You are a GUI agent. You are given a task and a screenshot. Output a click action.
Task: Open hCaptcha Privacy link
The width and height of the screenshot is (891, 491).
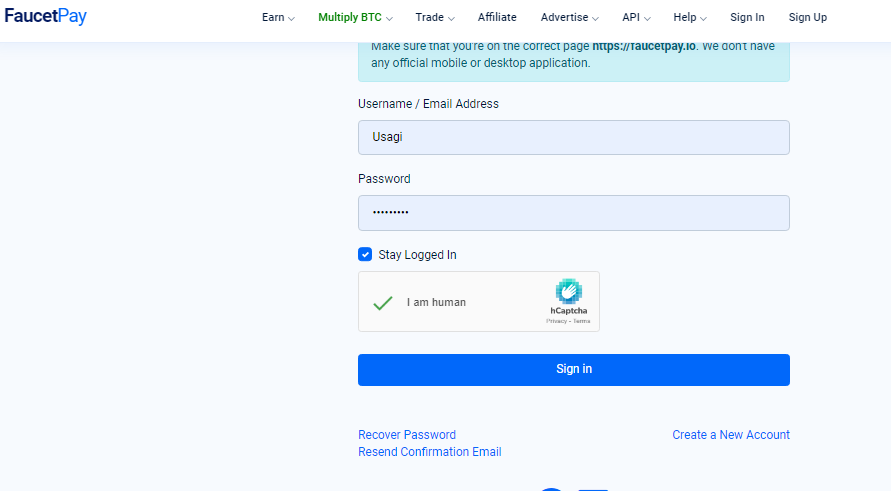(556, 321)
